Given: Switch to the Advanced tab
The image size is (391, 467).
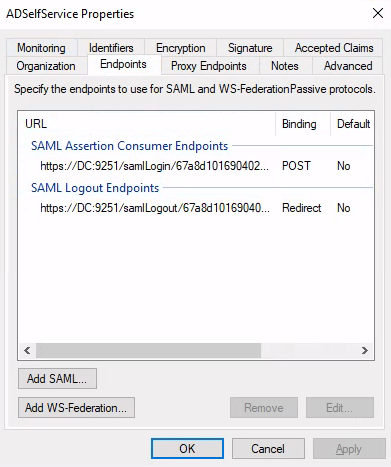Looking at the screenshot, I should pyautogui.click(x=348, y=66).
